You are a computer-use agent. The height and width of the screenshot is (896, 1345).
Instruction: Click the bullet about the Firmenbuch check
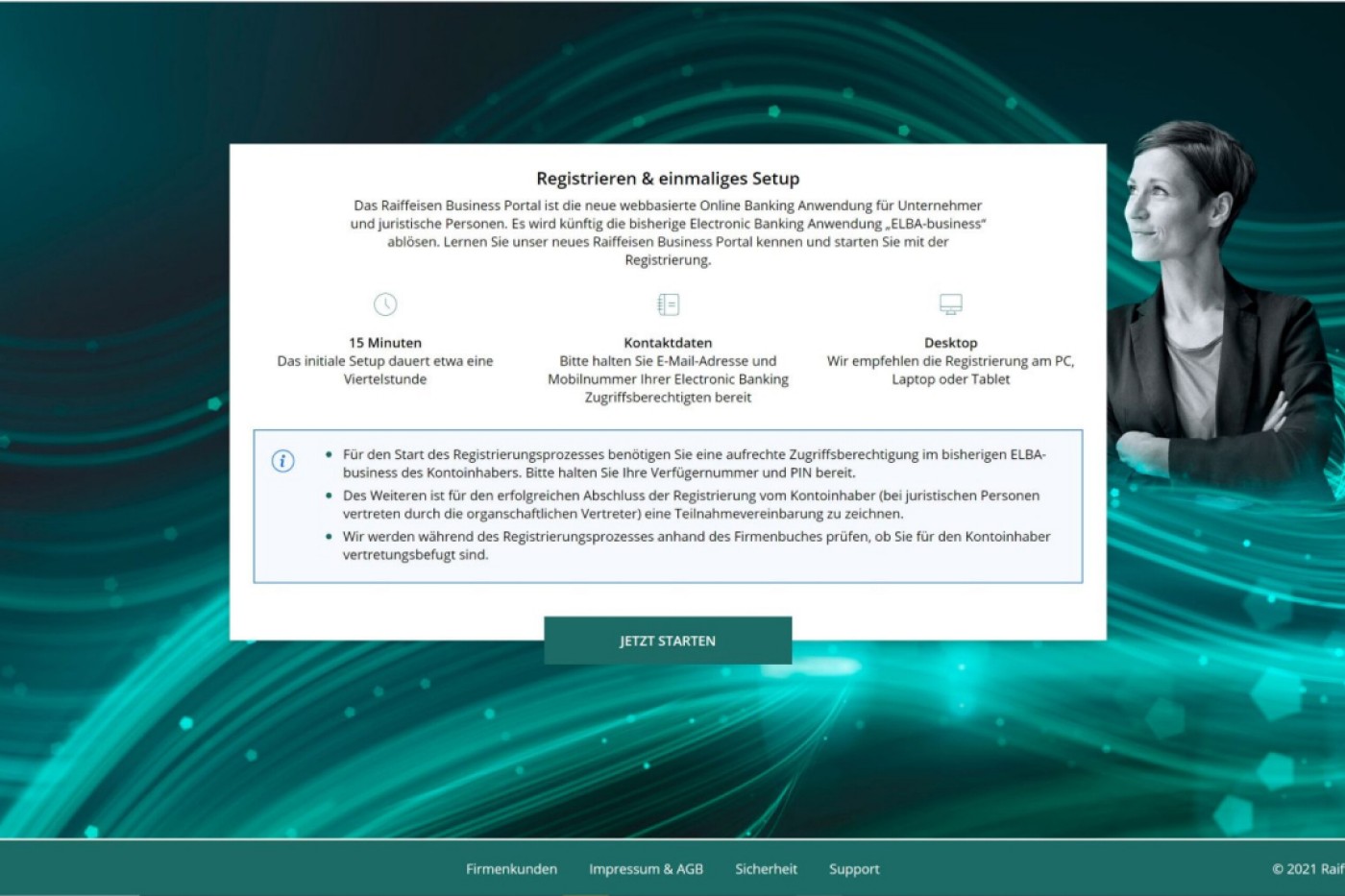696,545
